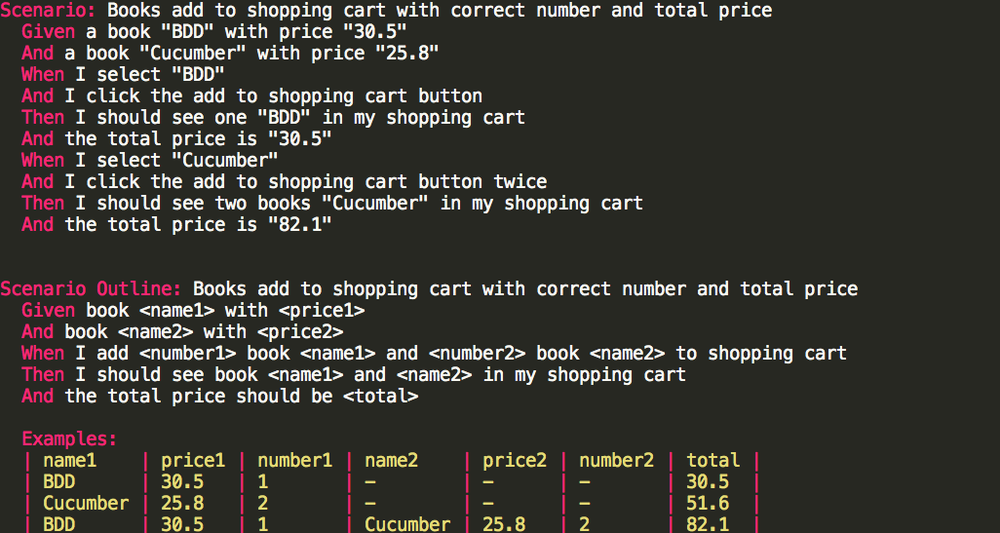This screenshot has height=533, width=1000.
Task: Click the quoted "82.1" in the first scenario
Action: pos(300,225)
